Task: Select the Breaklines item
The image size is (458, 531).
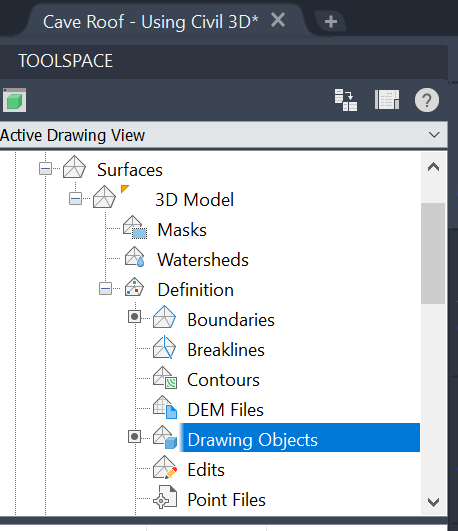Action: 226,350
